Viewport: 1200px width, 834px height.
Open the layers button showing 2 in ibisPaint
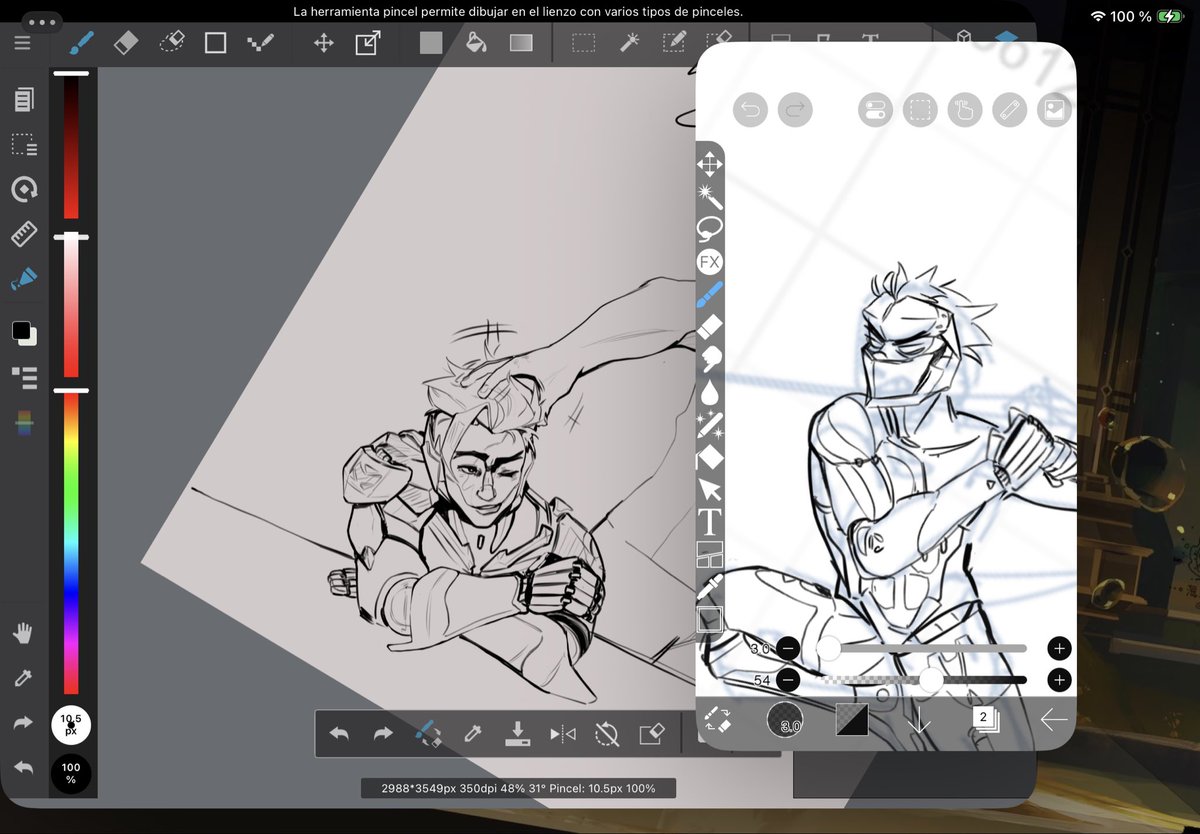pyautogui.click(x=984, y=719)
